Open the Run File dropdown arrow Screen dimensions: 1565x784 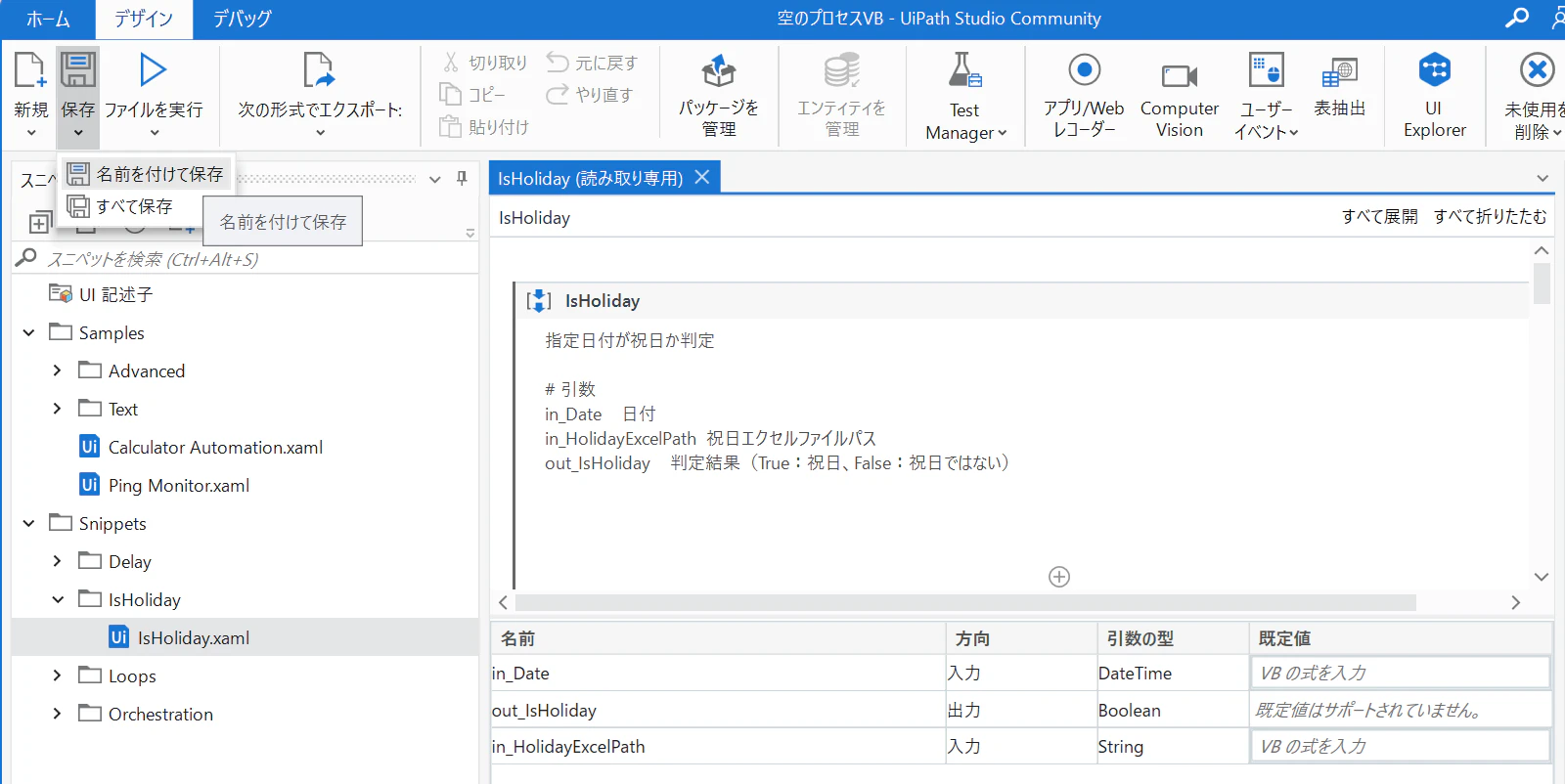pyautogui.click(x=155, y=133)
